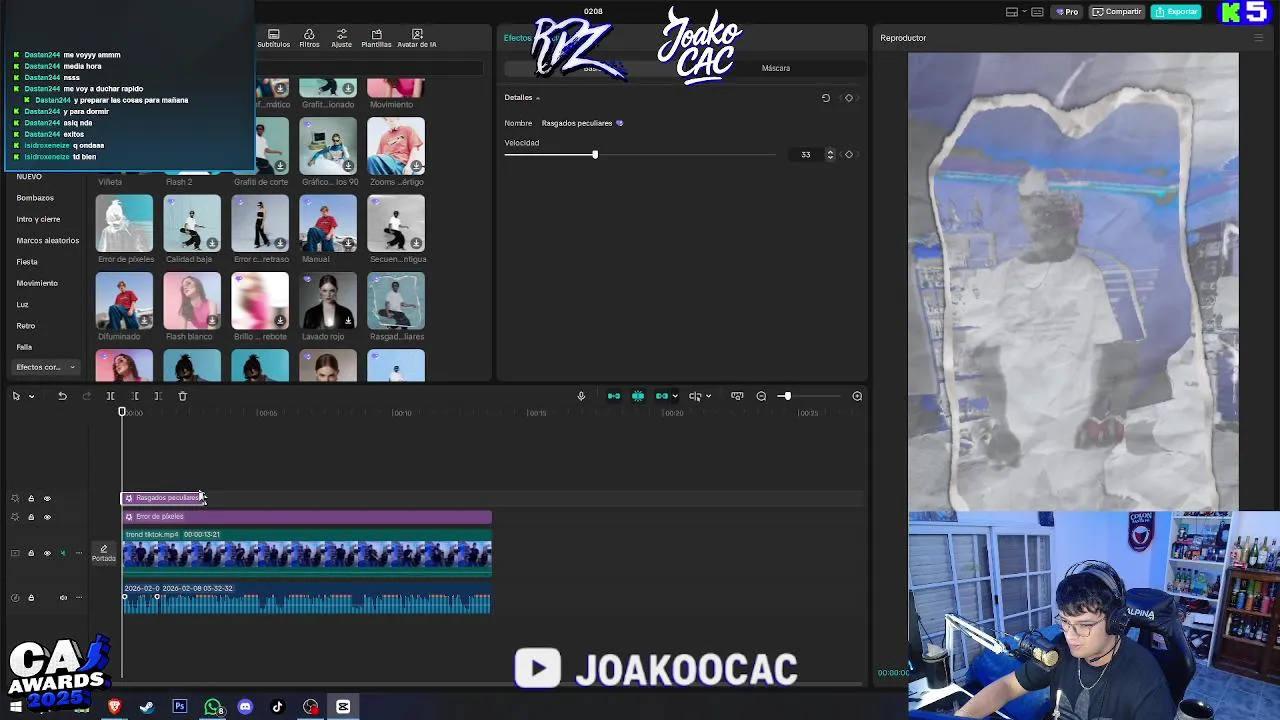1280x720 pixels.
Task: Hide the trend tiktok video track
Action: [47, 553]
